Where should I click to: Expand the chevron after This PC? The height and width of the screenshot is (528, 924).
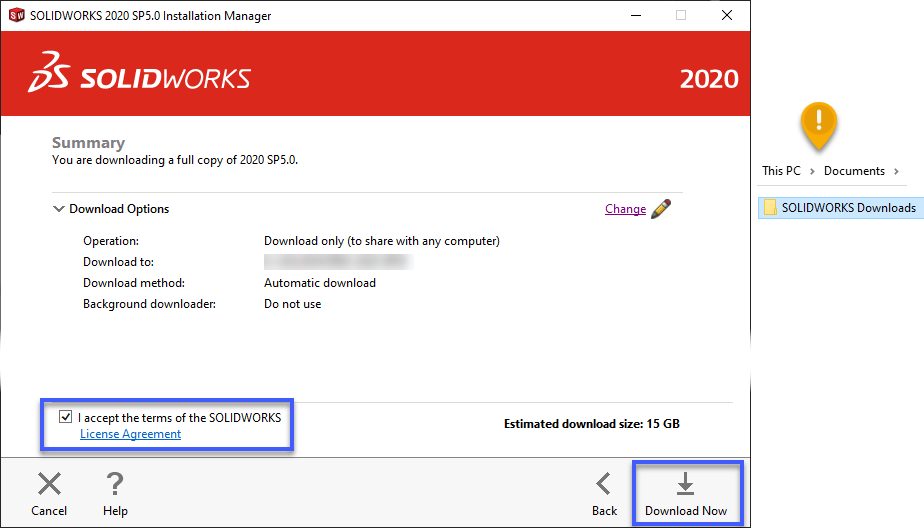tap(812, 171)
